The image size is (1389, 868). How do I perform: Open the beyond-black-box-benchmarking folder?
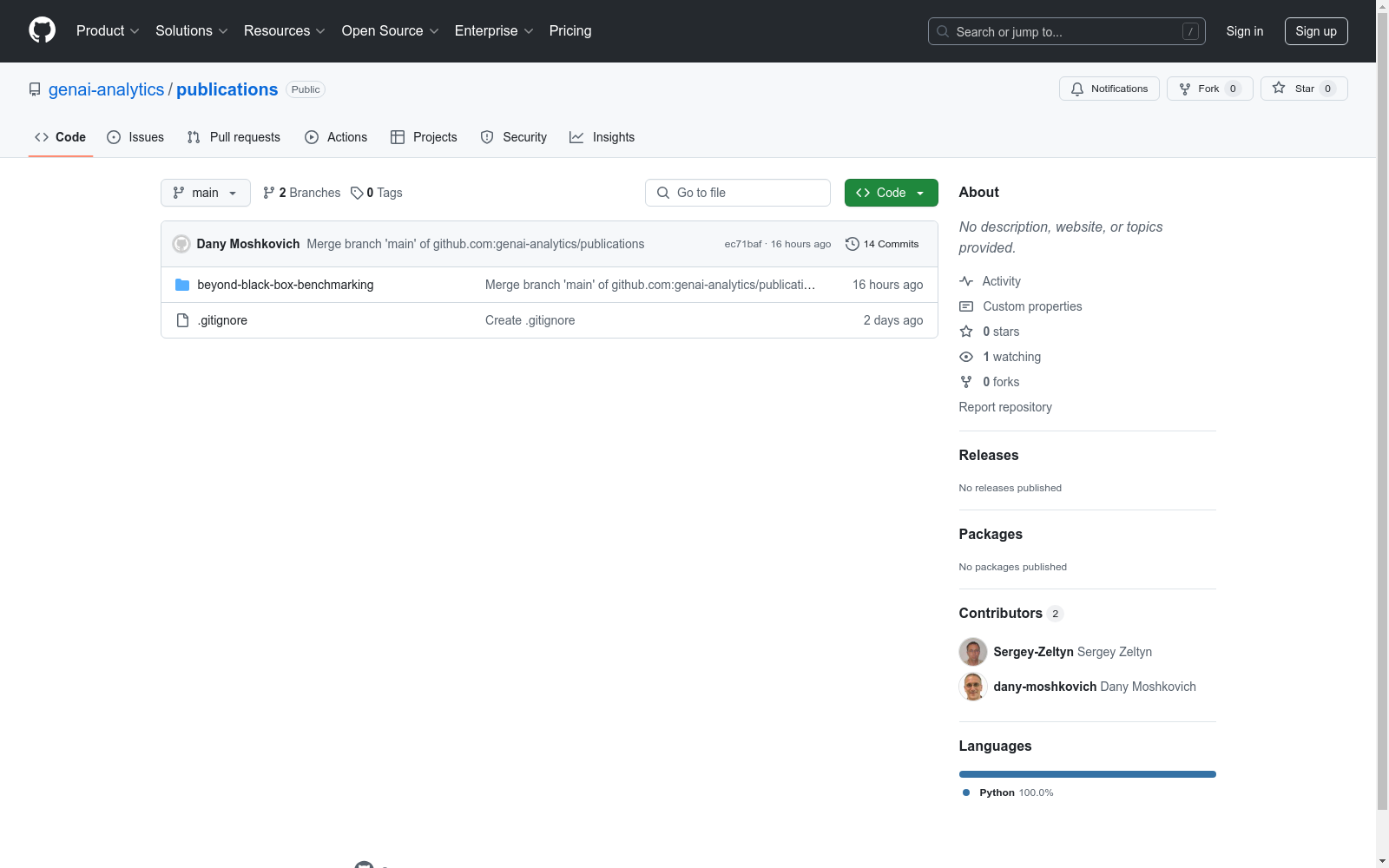[x=286, y=285]
